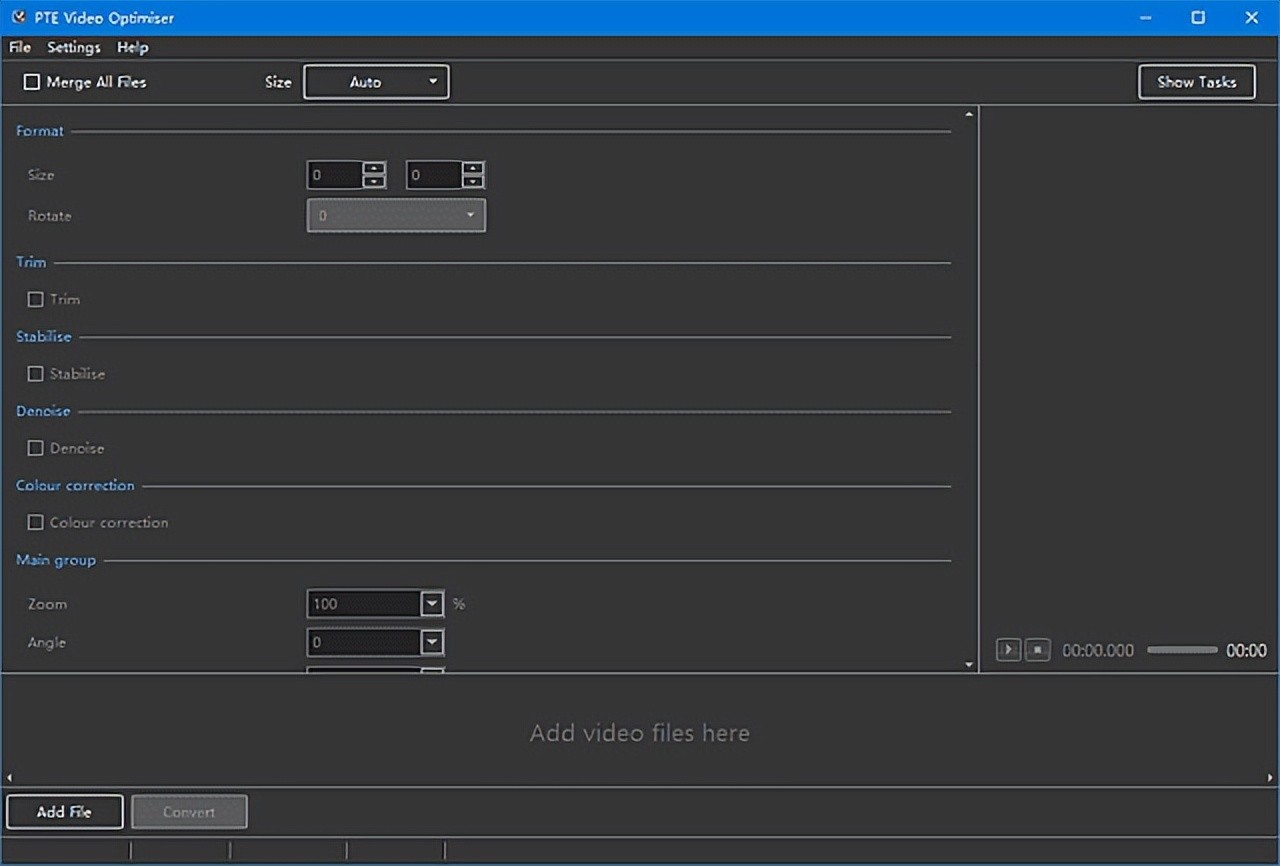Click the PTE Video Optimiser app icon
The width and height of the screenshot is (1280, 866).
click(18, 17)
